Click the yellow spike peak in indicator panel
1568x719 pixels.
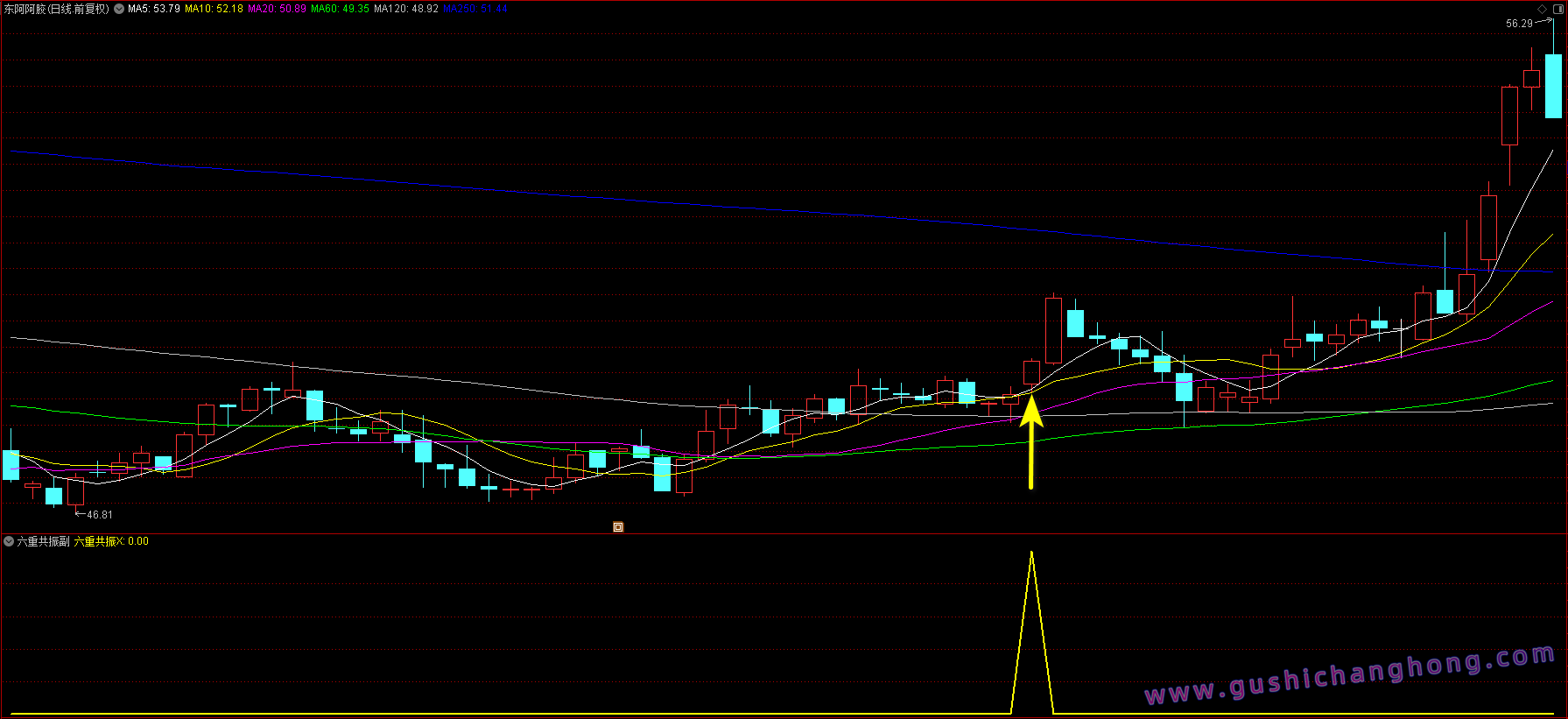coord(1032,553)
